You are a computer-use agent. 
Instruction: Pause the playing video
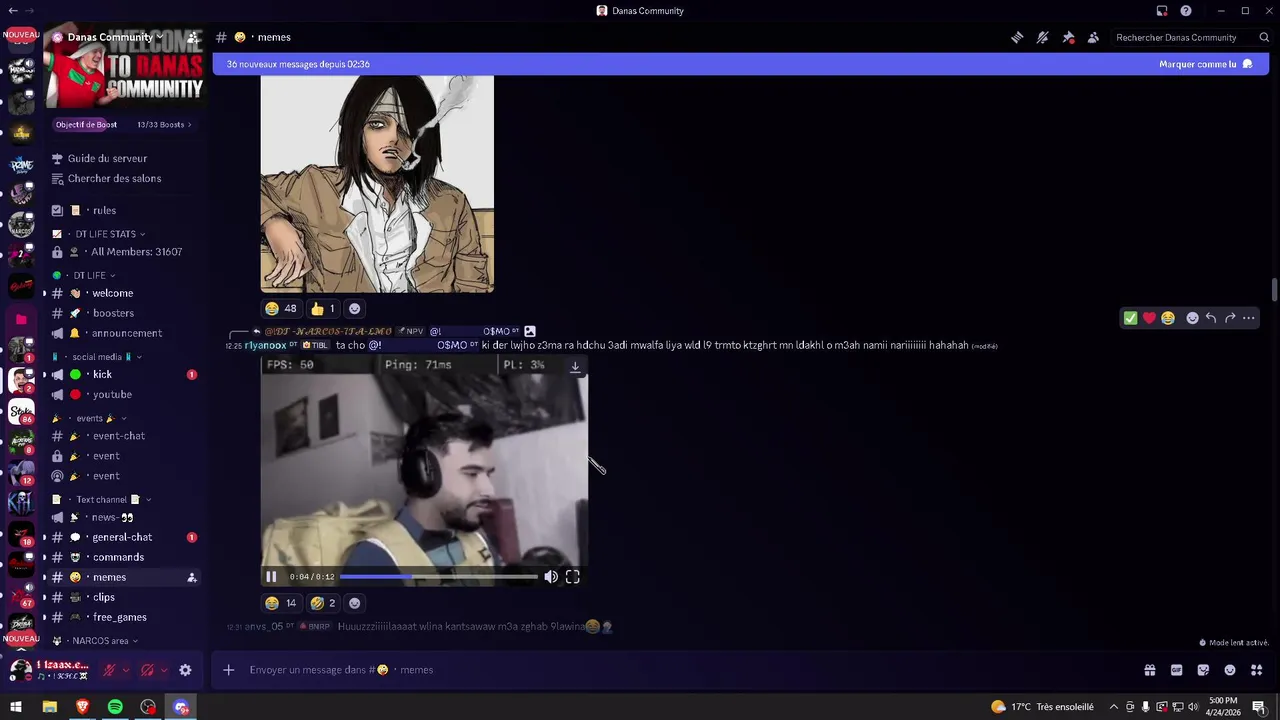coord(271,577)
